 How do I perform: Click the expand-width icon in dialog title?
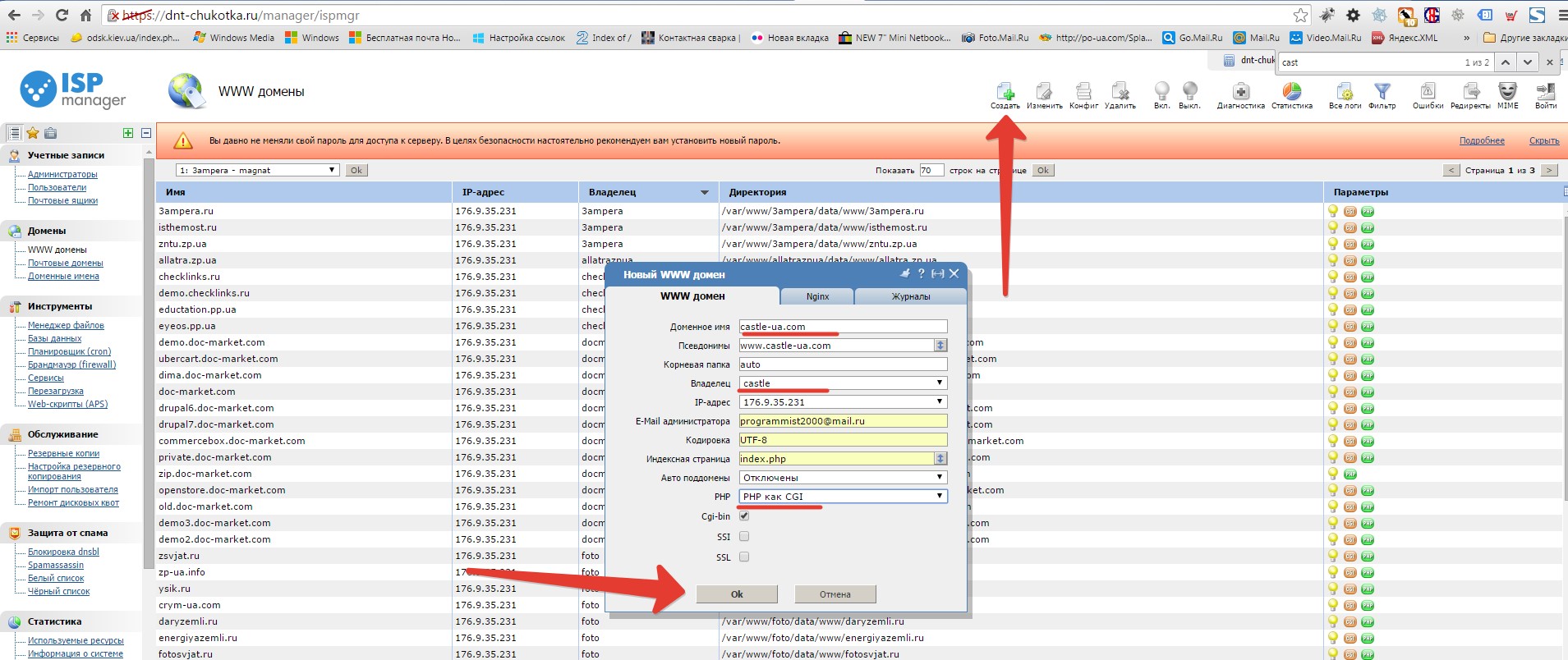[937, 274]
